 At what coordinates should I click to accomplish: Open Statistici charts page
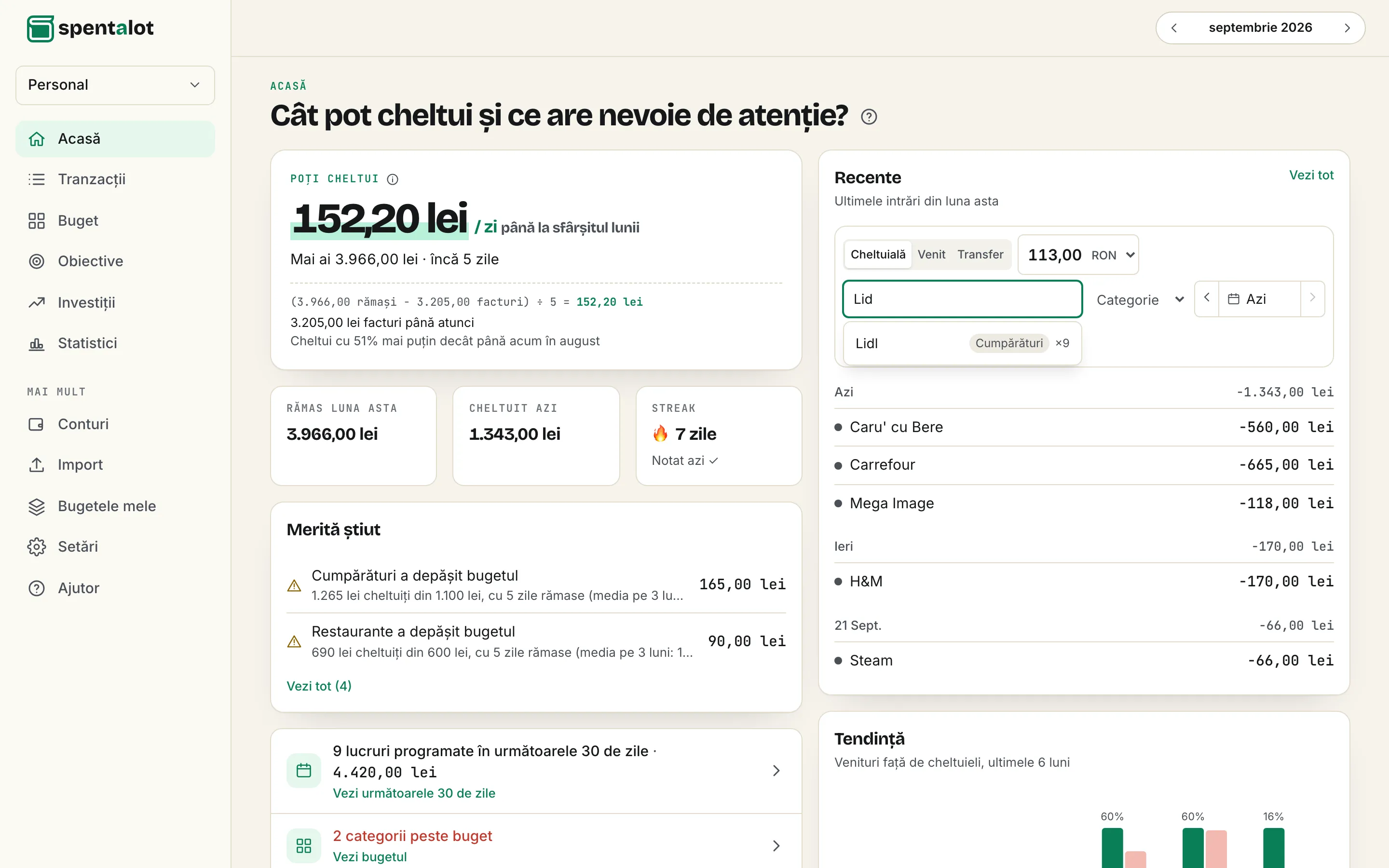pyautogui.click(x=115, y=343)
